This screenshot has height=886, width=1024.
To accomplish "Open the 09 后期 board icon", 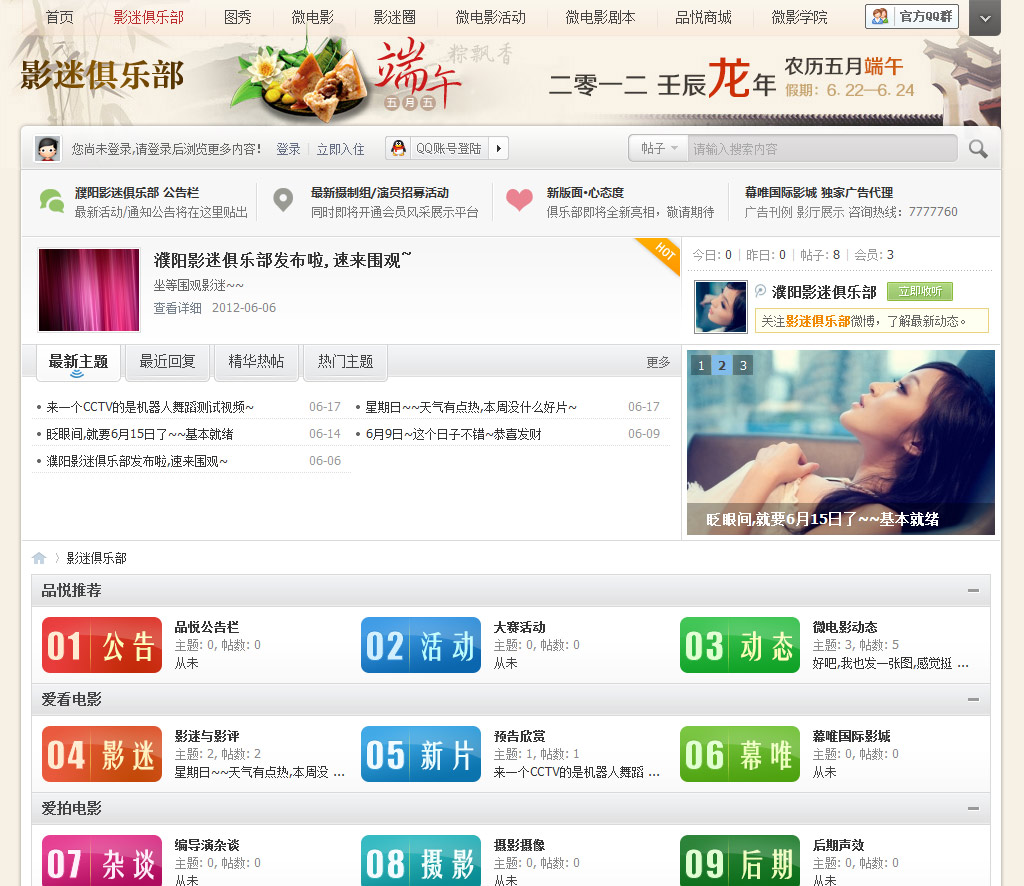I will point(739,861).
